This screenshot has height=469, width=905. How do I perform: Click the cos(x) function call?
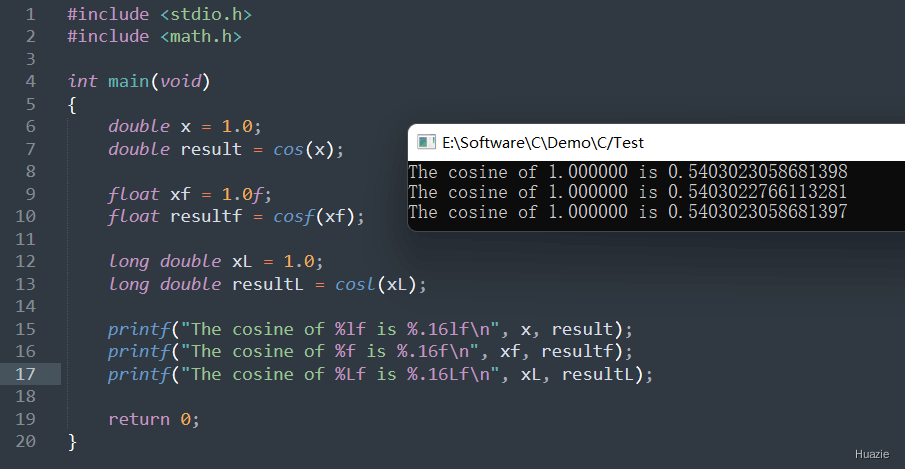304,149
